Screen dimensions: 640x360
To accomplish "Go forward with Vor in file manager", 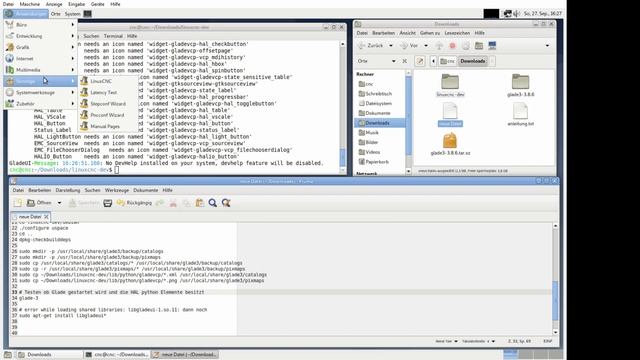I will coord(409,46).
